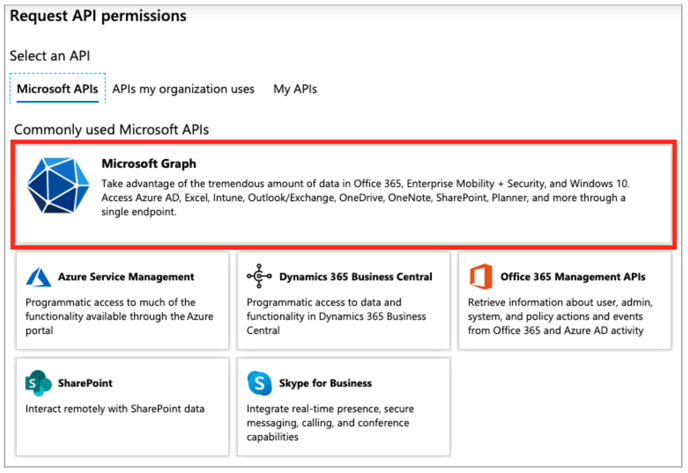This screenshot has height=473, width=688.
Task: Click the Azure Service Management triangle icon
Action: [x=38, y=277]
